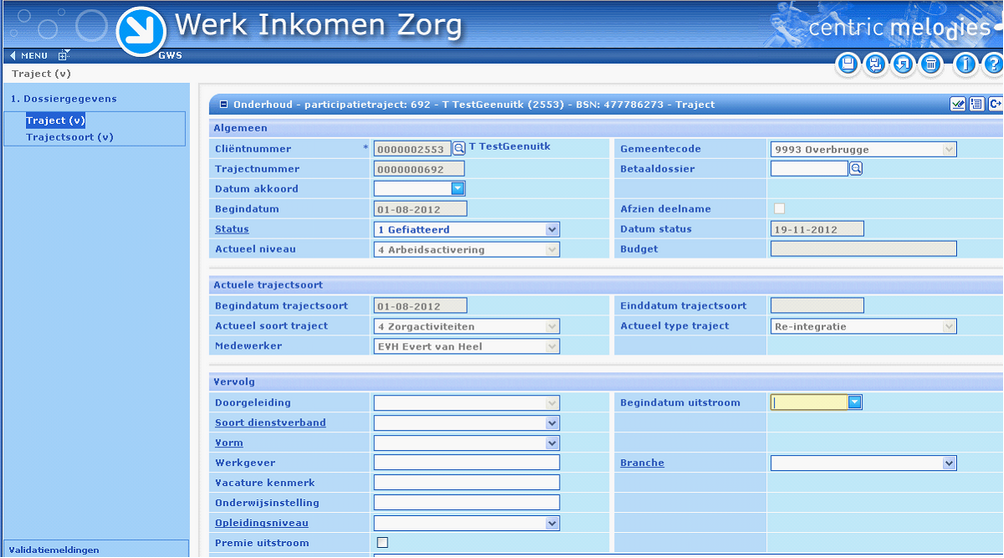The image size is (1004, 558).
Task: Click the Werk Inkomen Zorg arrow logo
Action: coord(141,31)
